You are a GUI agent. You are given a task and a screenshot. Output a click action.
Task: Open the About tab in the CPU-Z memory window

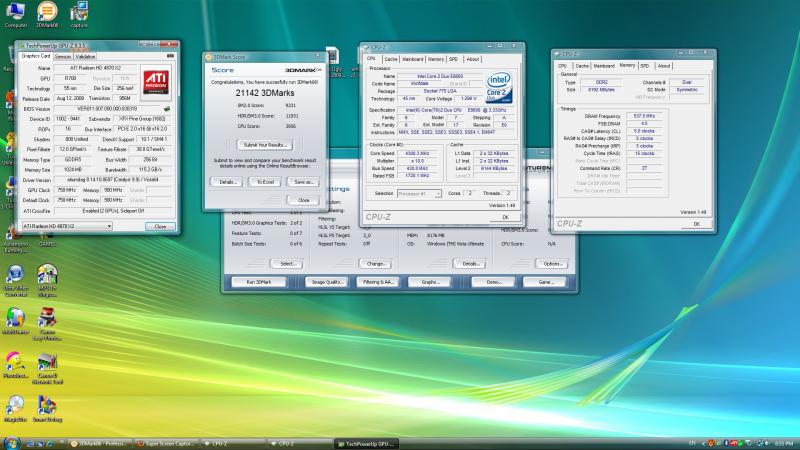(x=664, y=66)
